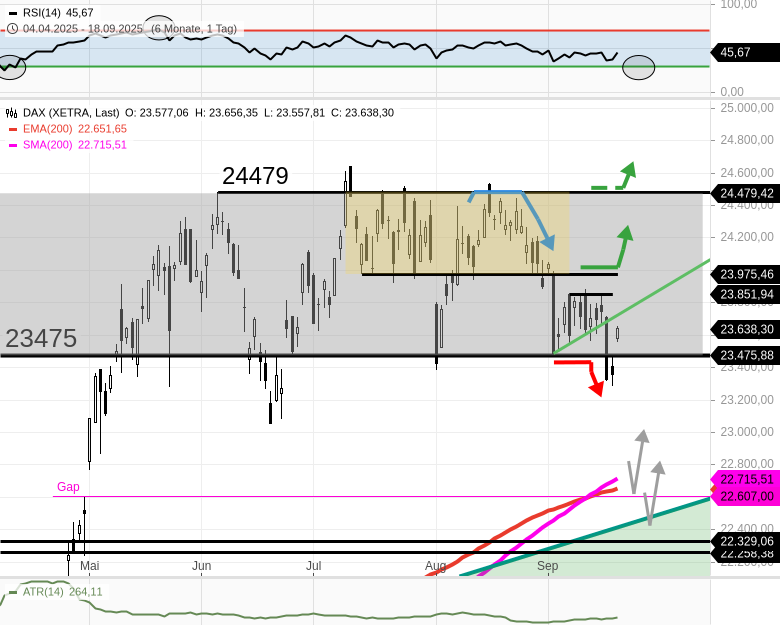Click the 24.479,42 price label on axis
Screen dimensions: 780x625
coord(746,193)
